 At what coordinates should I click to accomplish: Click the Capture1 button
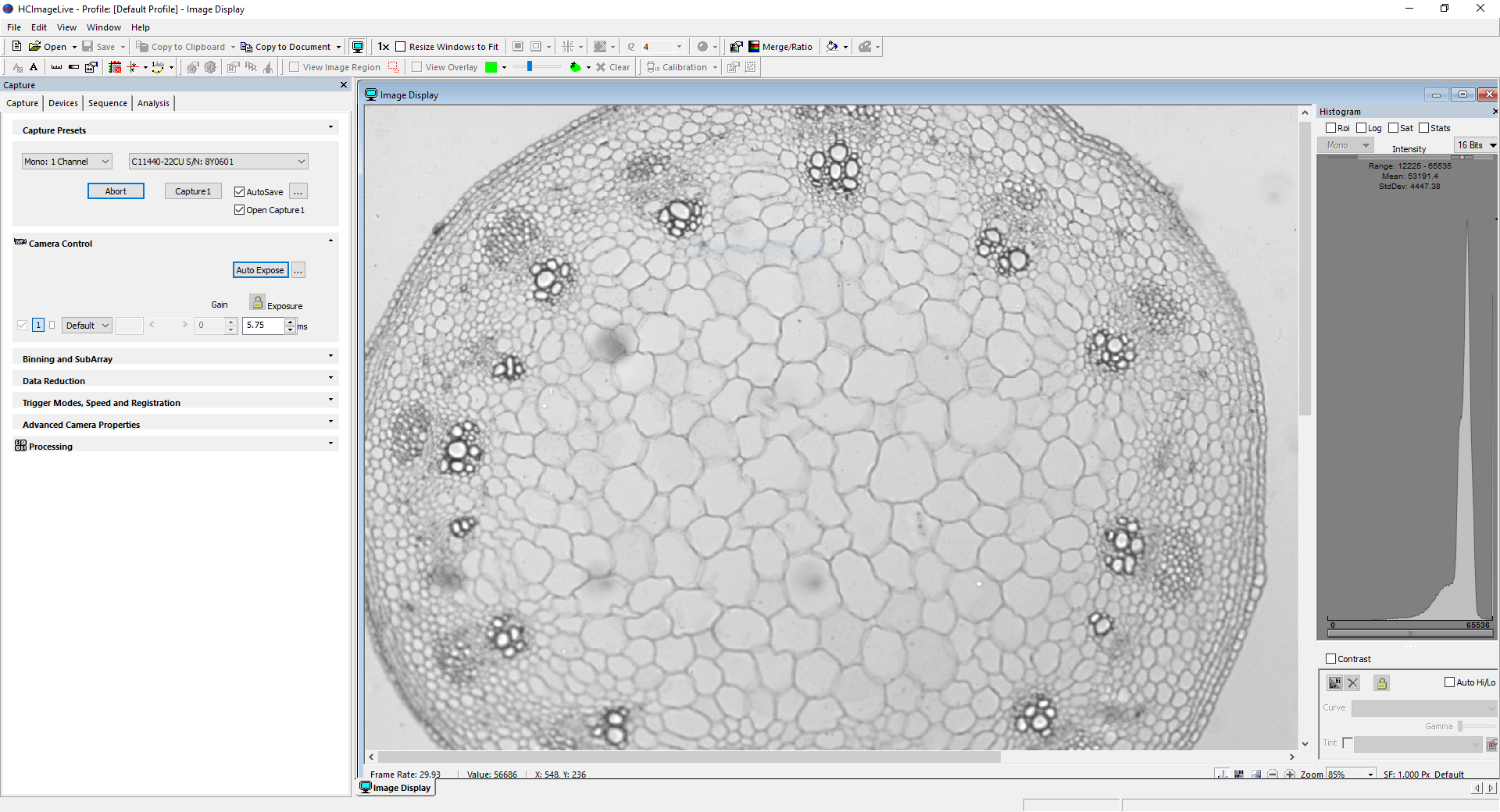(193, 191)
